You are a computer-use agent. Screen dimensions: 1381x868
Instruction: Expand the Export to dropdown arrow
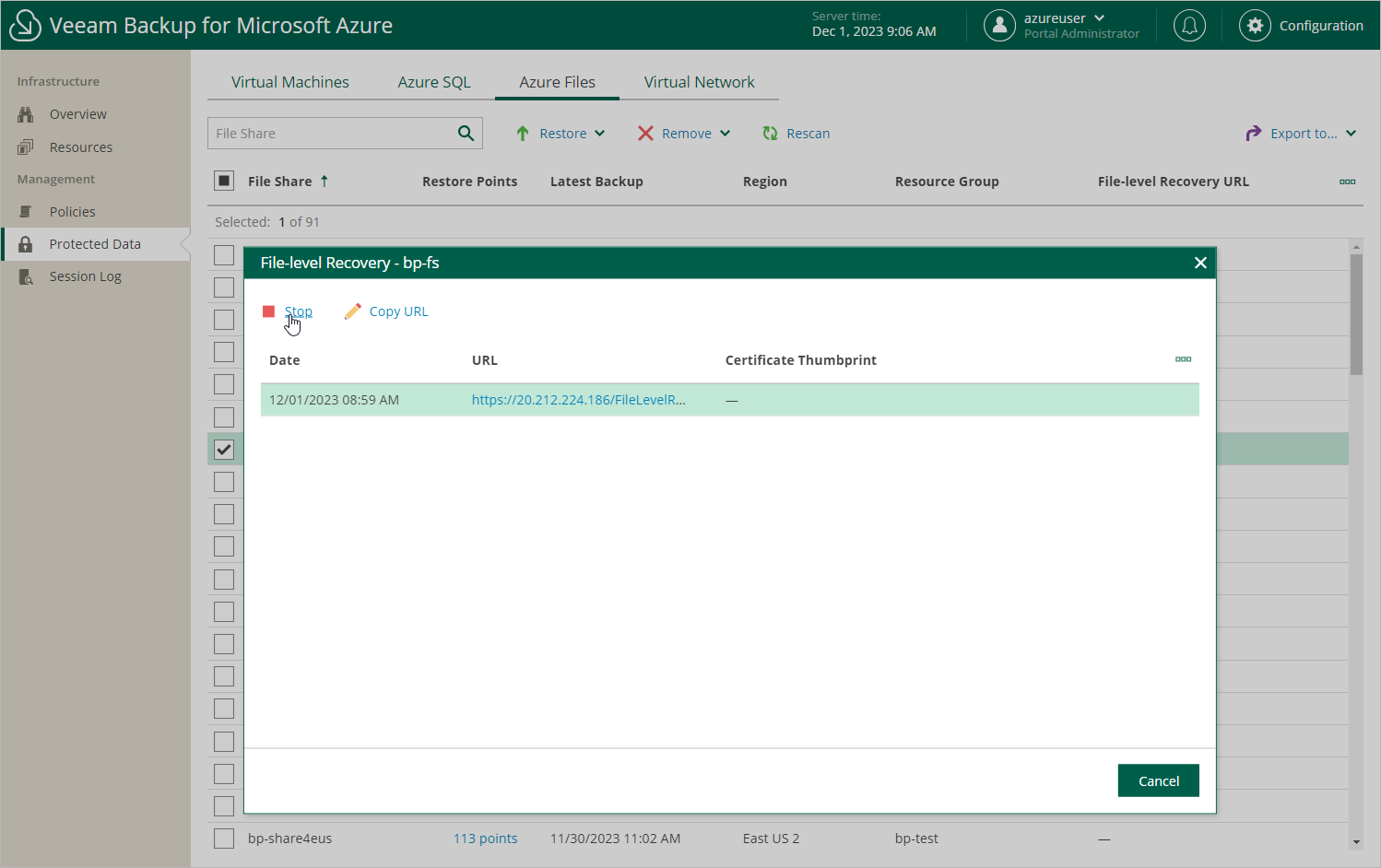[x=1351, y=134]
